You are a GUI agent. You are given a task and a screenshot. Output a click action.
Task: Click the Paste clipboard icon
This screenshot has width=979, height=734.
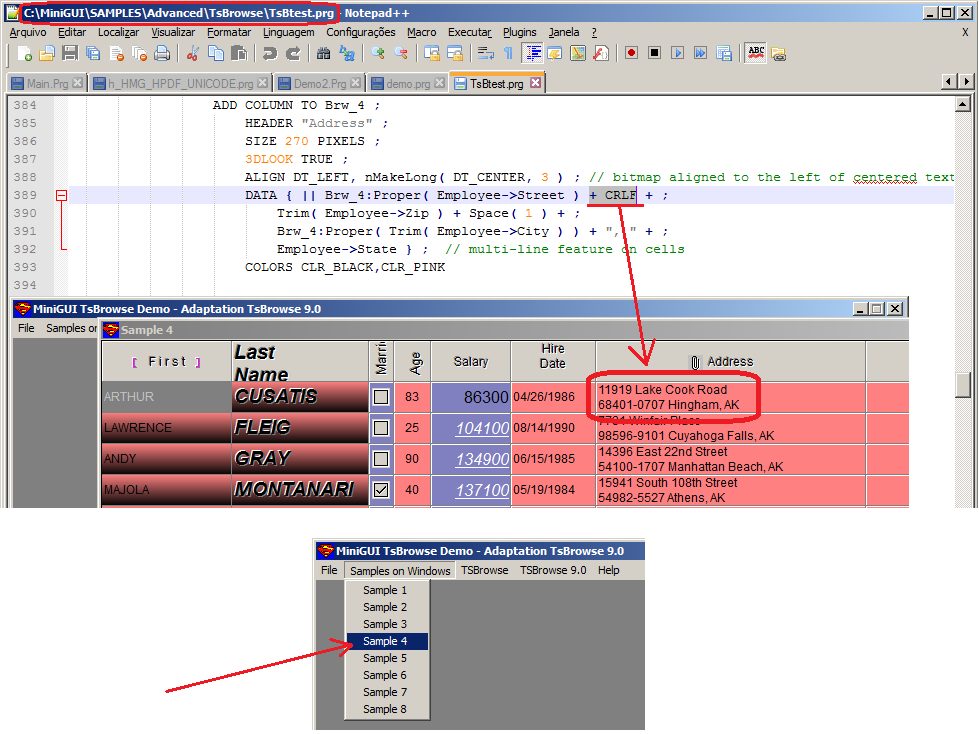239,54
